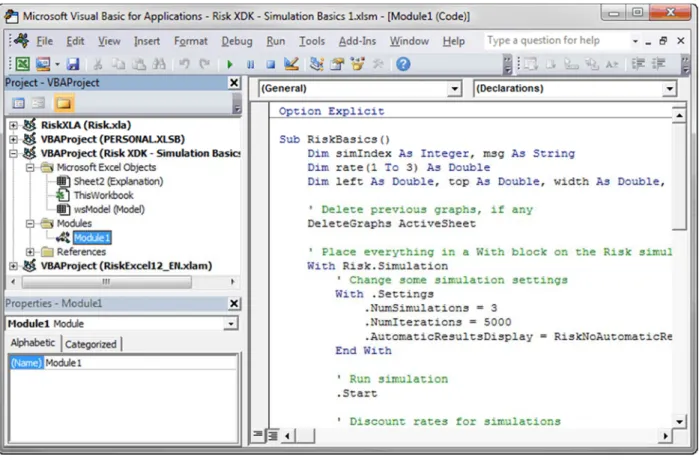Switch to Full Module View button
This screenshot has height=460, width=699.
(272, 435)
